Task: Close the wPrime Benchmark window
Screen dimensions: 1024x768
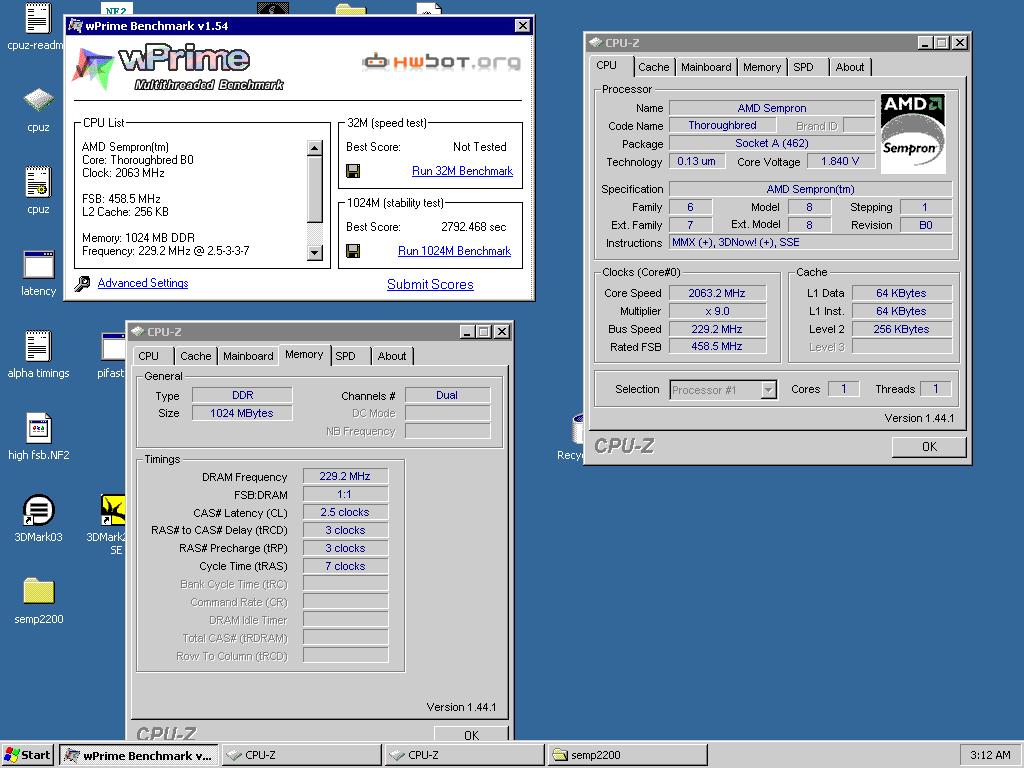Action: [x=522, y=26]
